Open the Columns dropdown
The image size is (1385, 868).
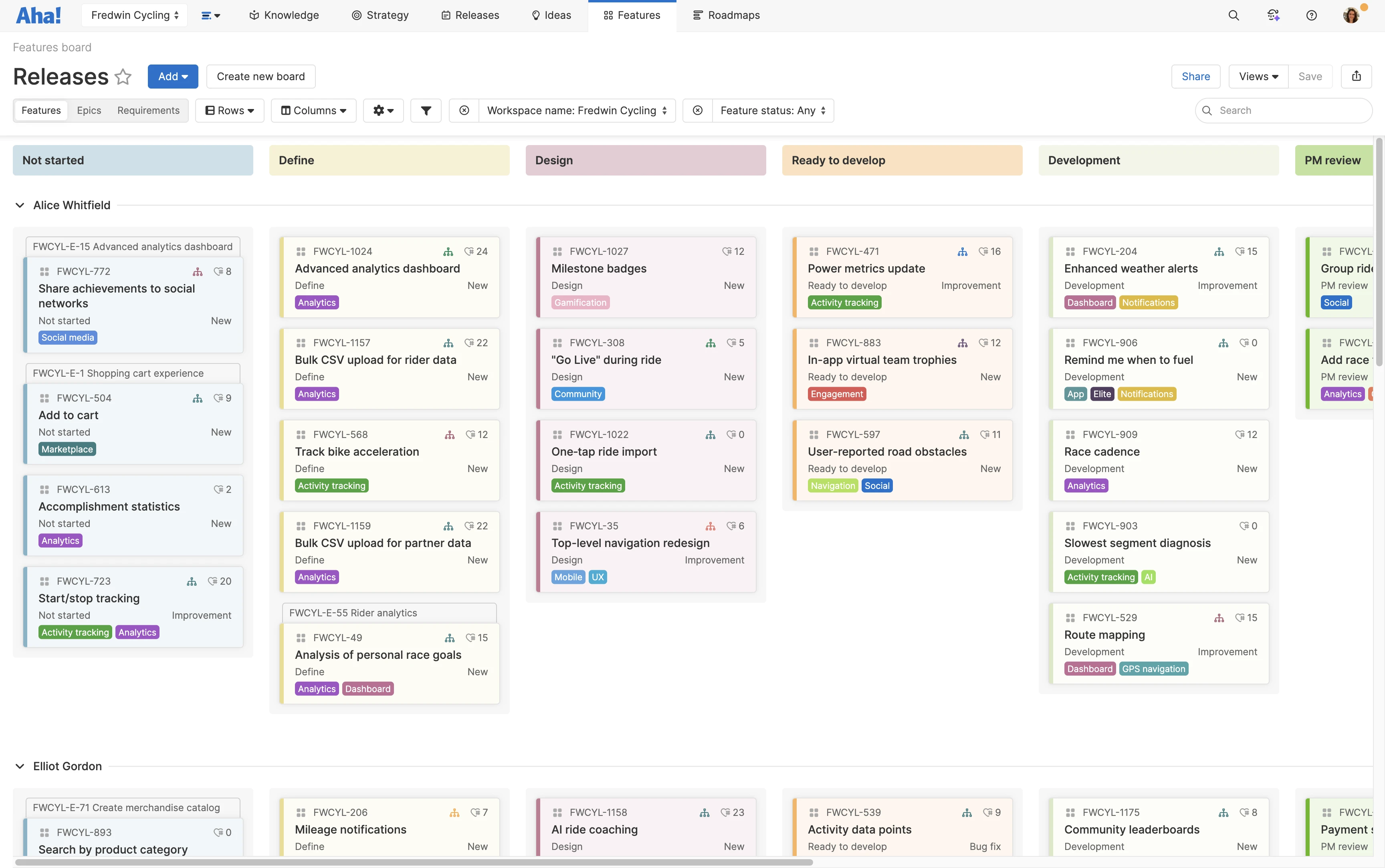tap(313, 110)
